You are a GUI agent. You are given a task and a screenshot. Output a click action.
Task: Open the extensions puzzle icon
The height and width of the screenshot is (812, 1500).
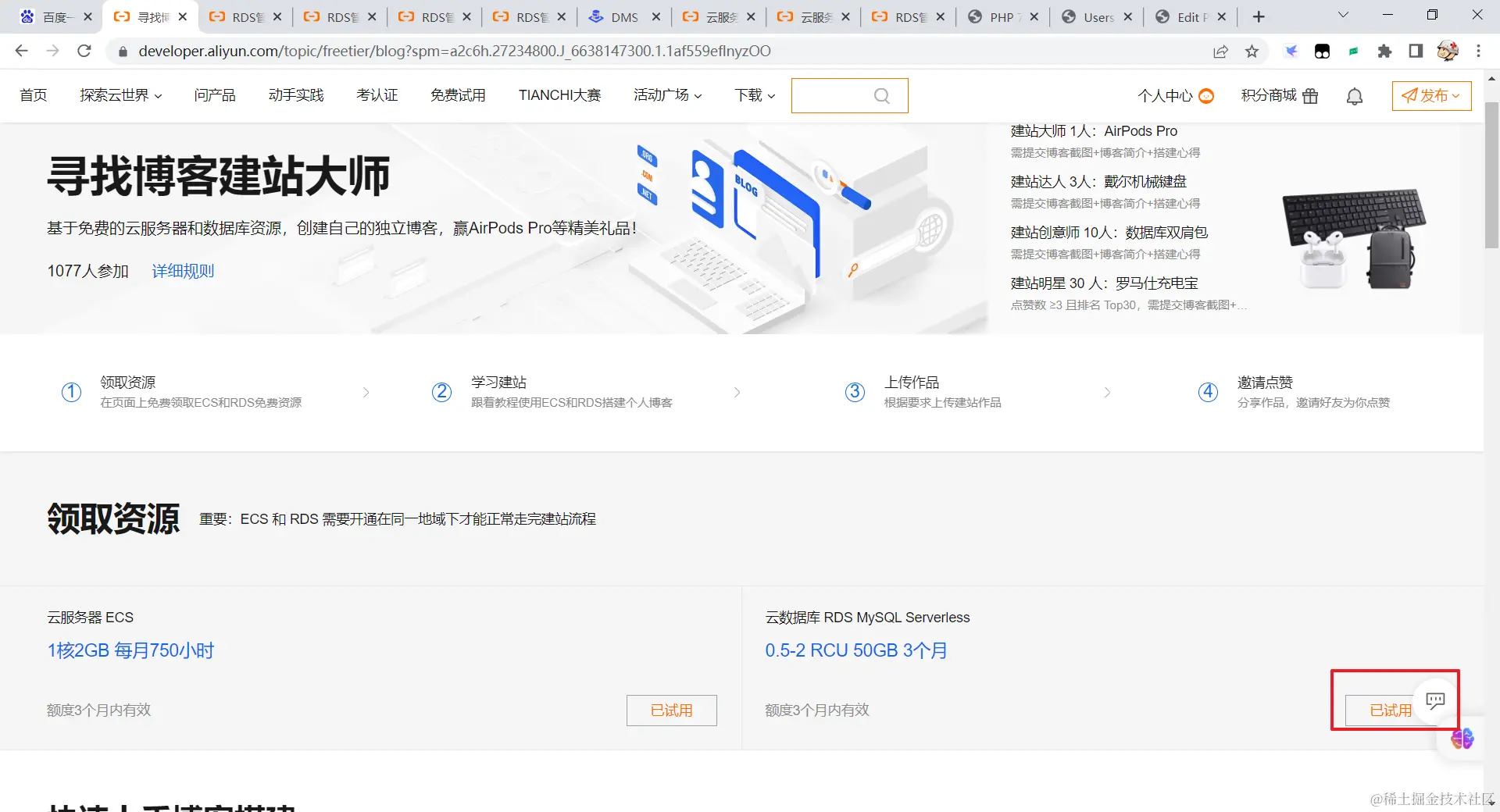pos(1384,52)
